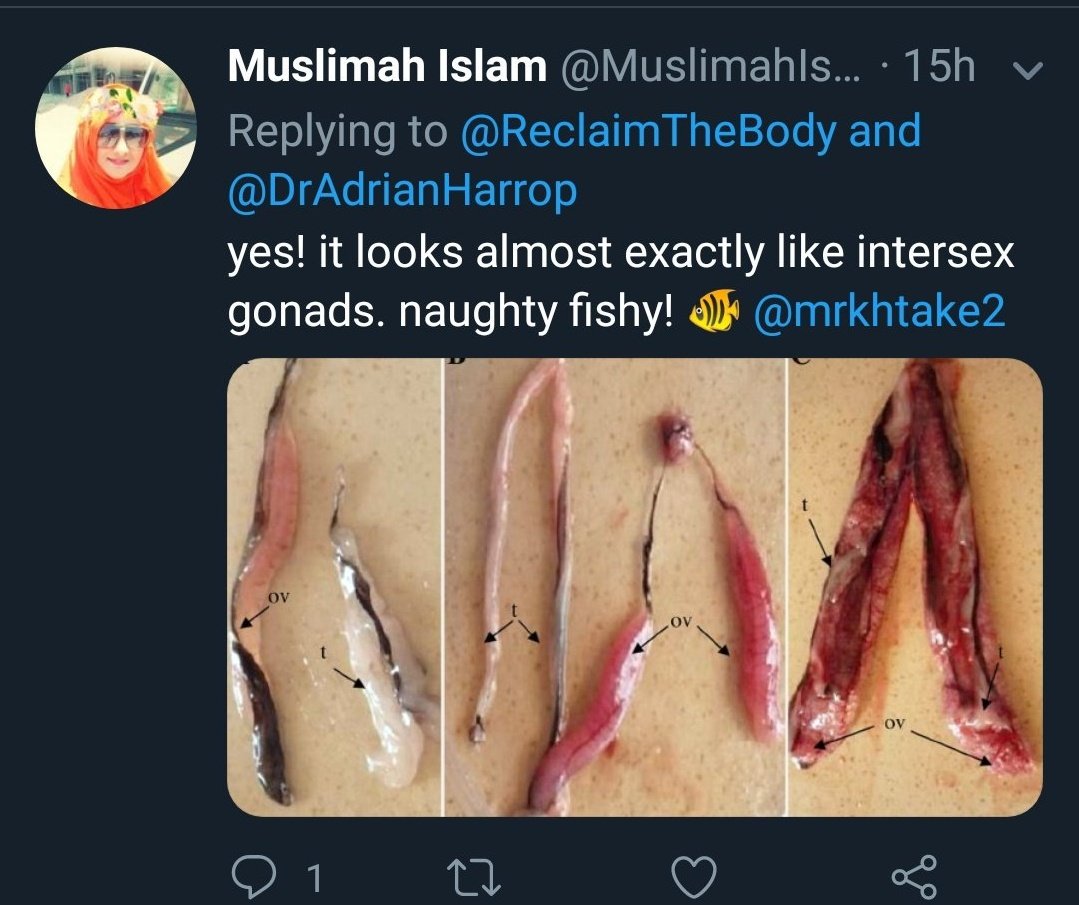Tap the word "and" in reply line
Screen dimensions: 1079x905
pos(885,130)
